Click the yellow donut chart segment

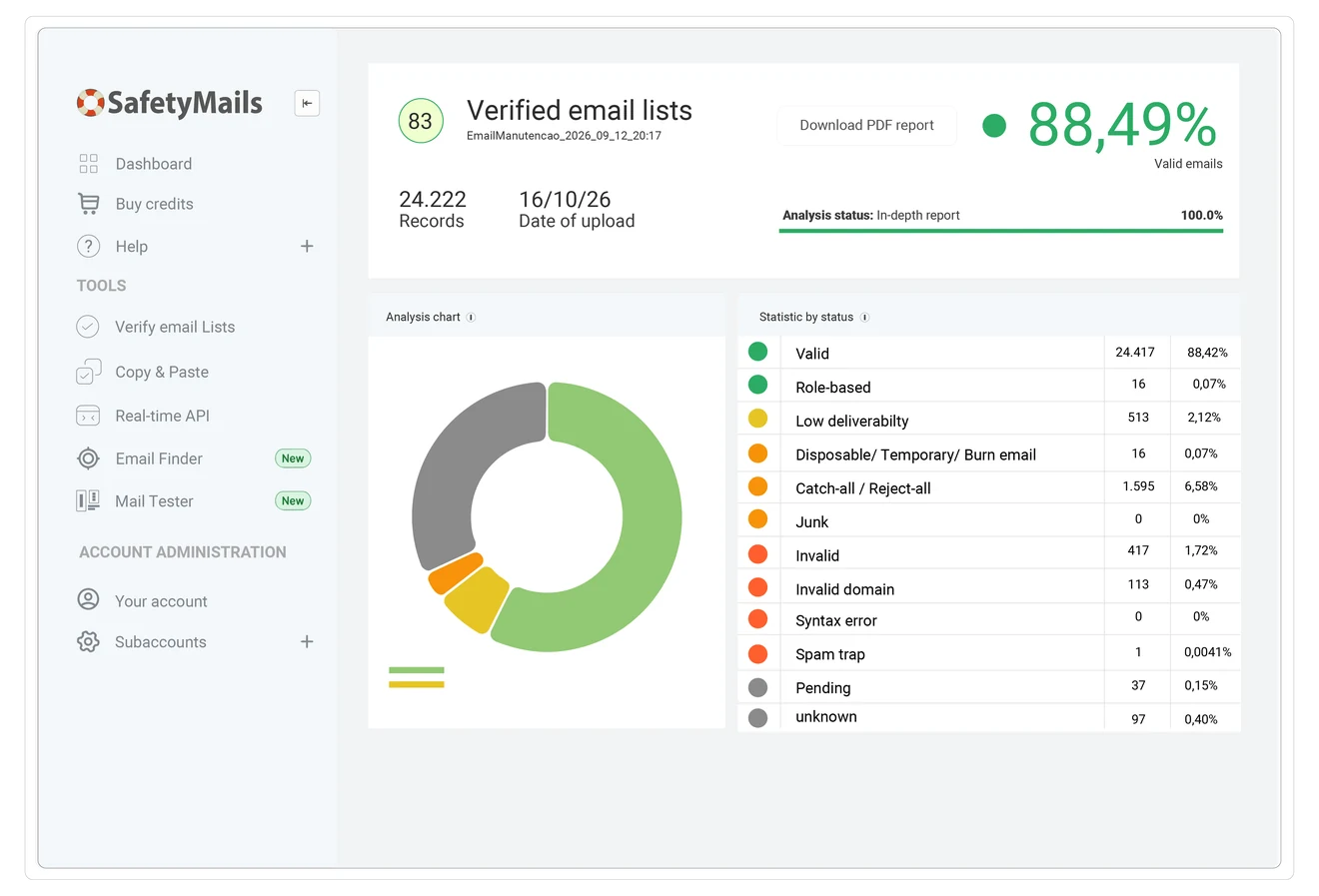[x=478, y=598]
